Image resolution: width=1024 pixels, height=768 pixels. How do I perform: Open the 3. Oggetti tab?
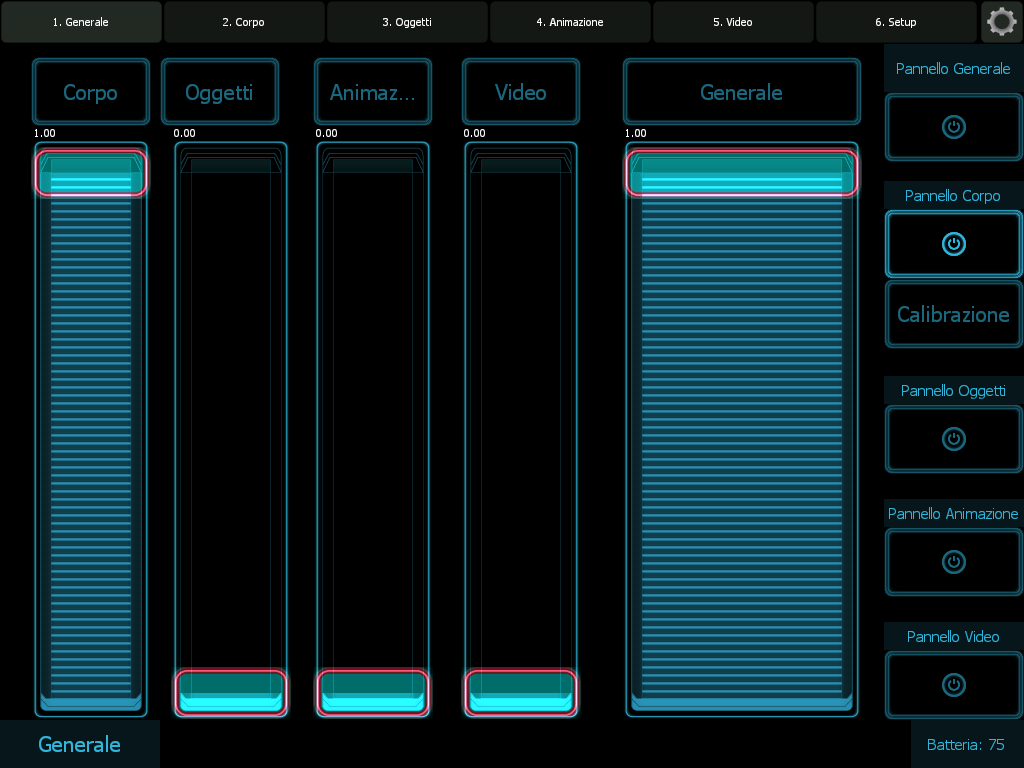(x=407, y=22)
